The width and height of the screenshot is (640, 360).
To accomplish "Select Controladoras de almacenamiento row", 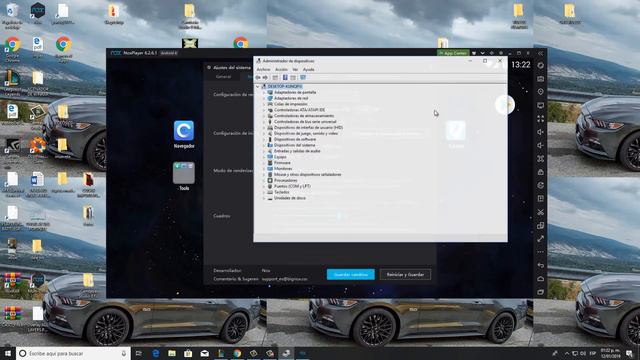I will click(x=304, y=116).
